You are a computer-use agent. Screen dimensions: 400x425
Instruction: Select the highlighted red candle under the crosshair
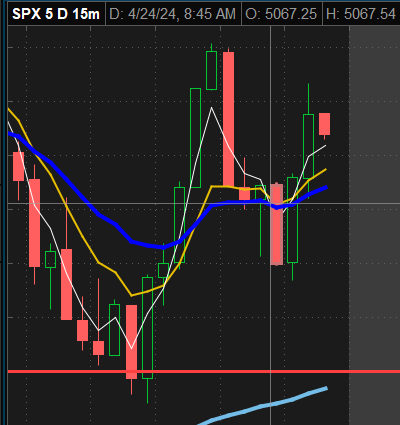(277, 224)
